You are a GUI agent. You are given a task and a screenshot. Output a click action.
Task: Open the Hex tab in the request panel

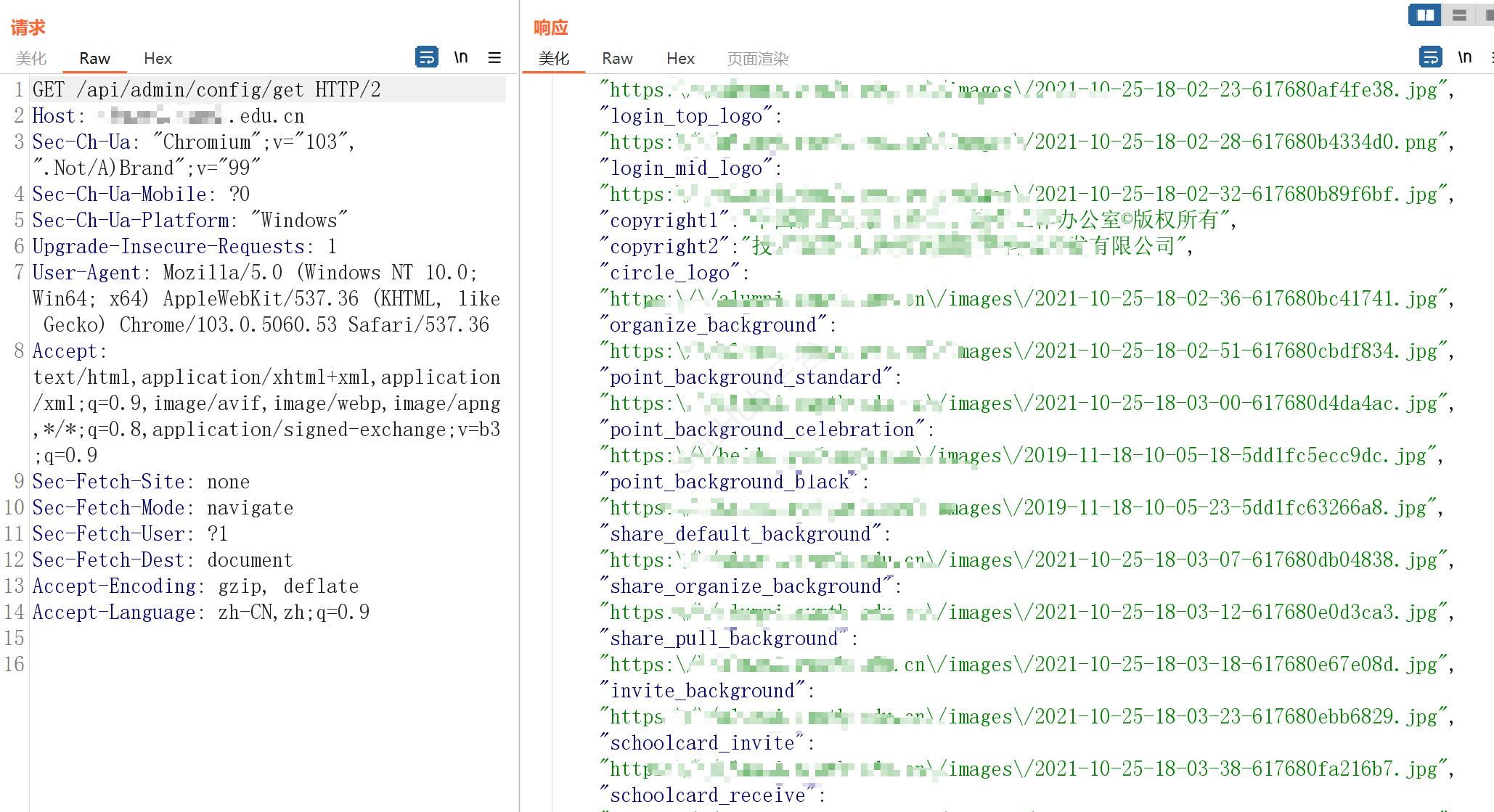click(158, 59)
